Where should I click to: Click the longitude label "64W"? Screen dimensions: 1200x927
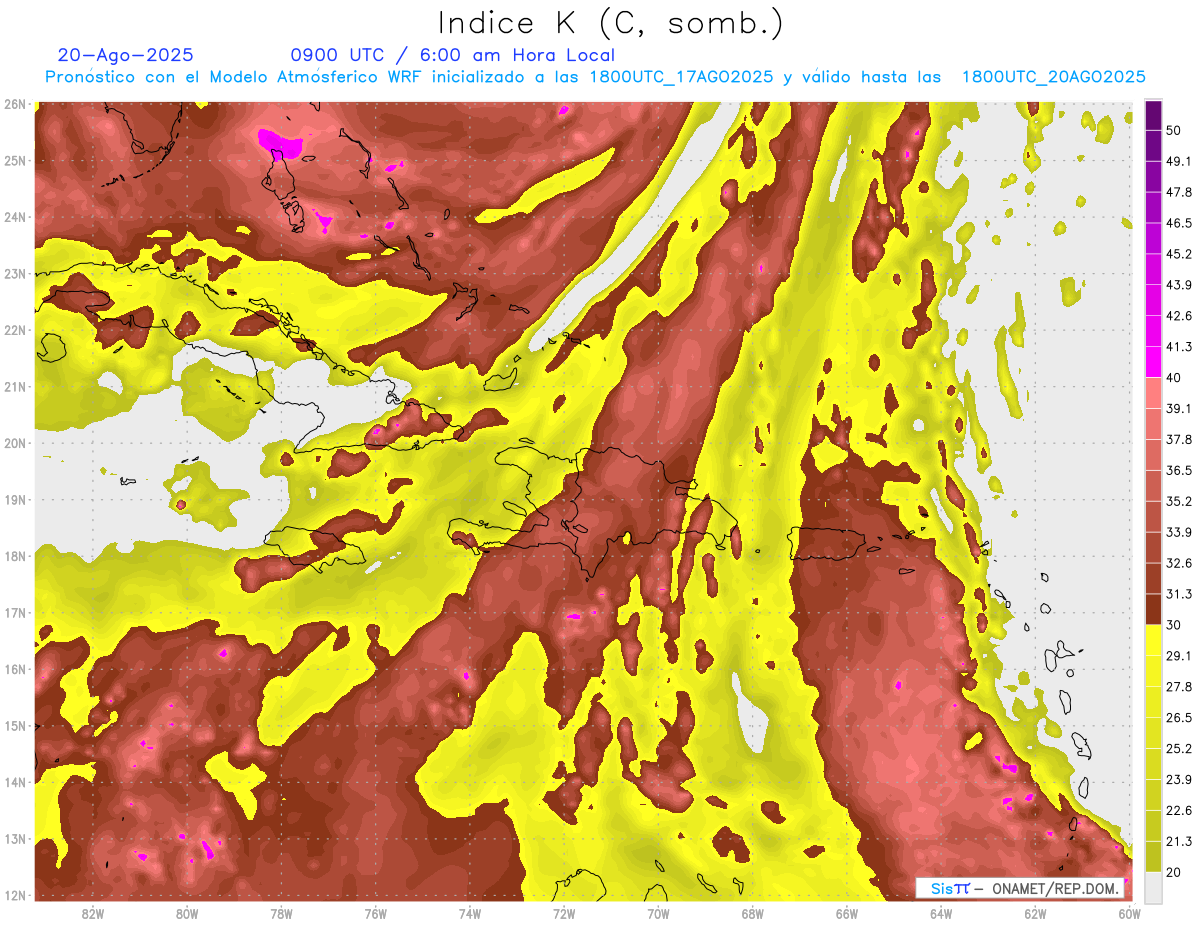pos(940,914)
